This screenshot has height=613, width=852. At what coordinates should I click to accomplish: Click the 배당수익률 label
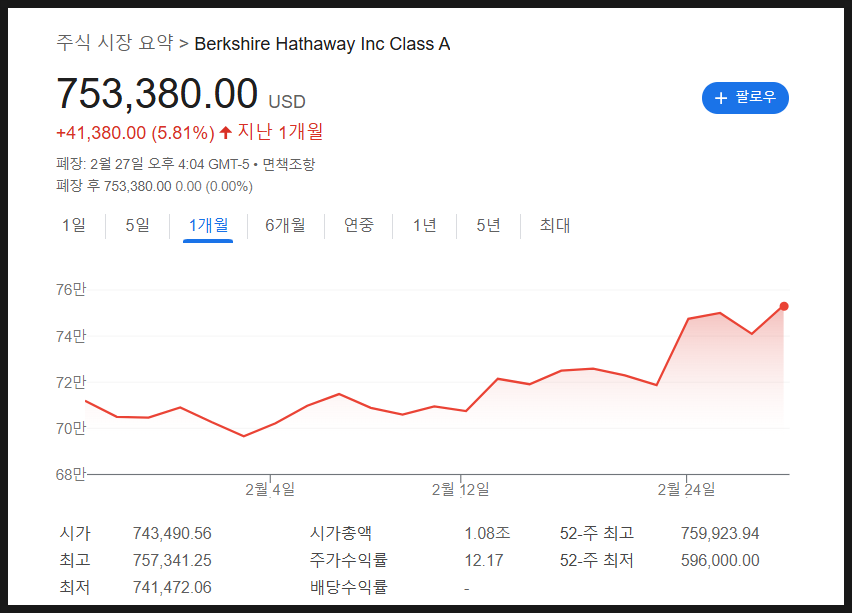[349, 587]
